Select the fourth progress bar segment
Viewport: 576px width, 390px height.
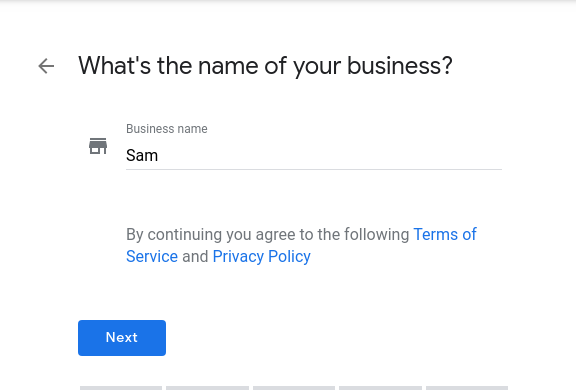pos(380,388)
